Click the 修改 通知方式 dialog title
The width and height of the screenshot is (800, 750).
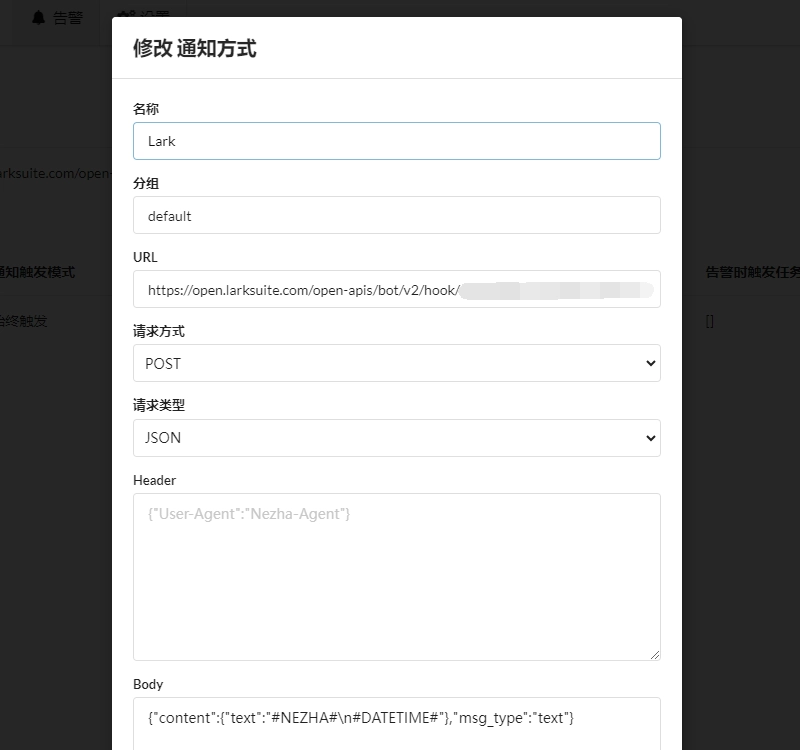195,48
